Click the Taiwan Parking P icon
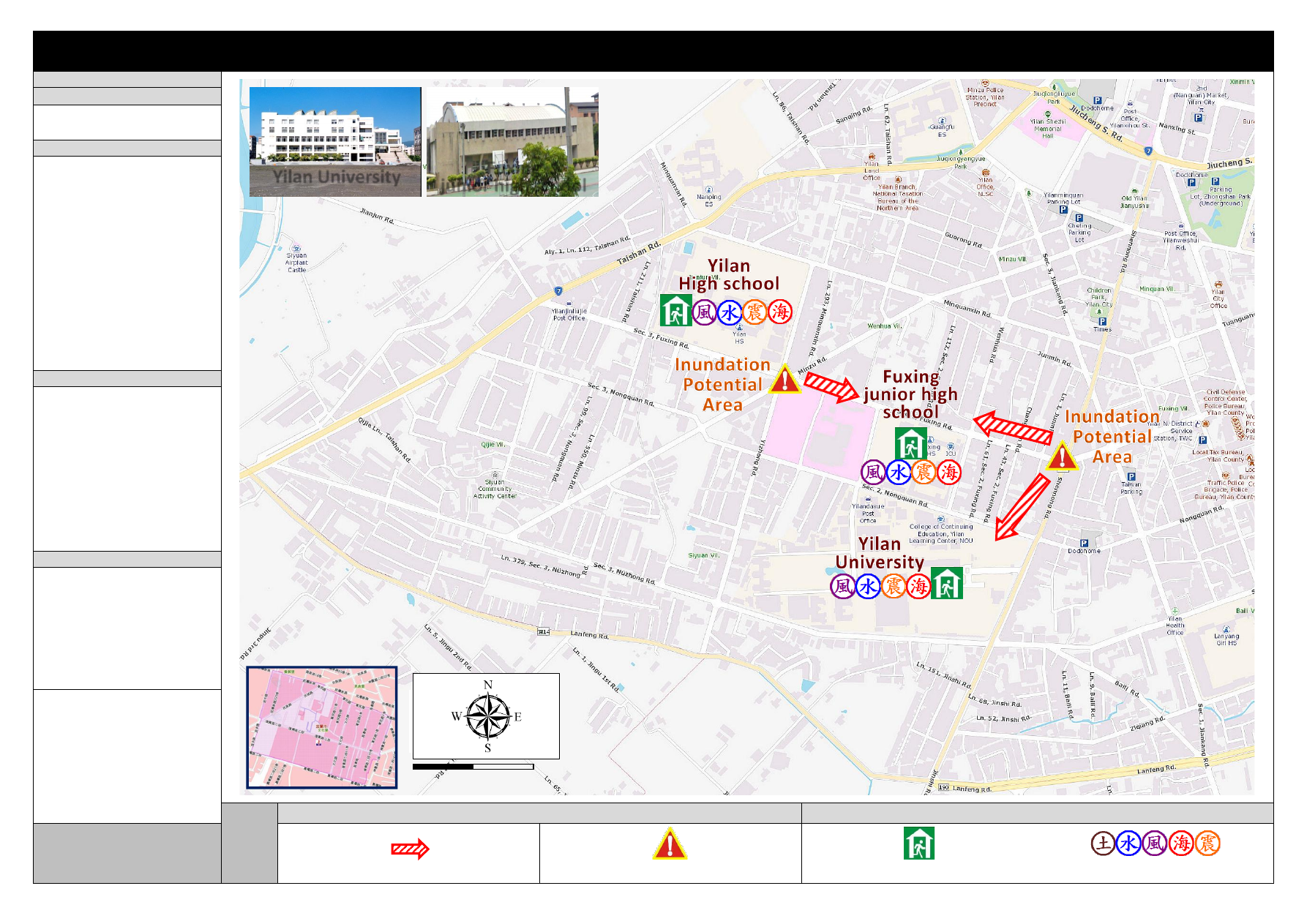 1131,476
